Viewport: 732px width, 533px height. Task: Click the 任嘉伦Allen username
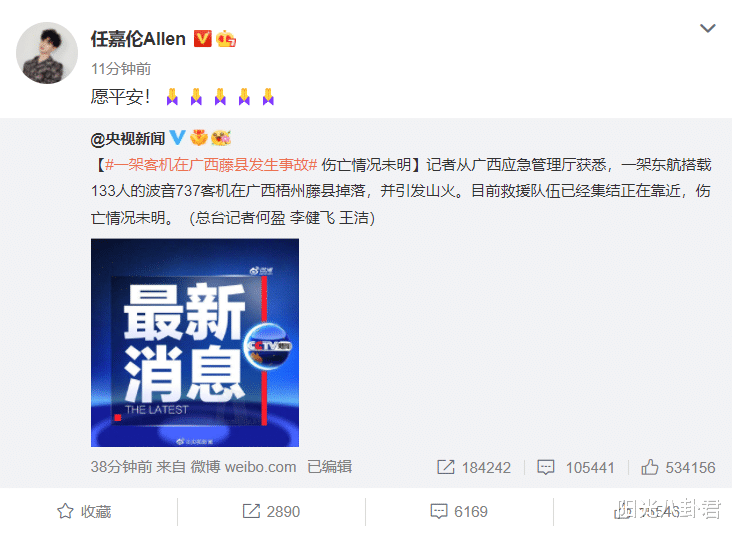point(138,39)
